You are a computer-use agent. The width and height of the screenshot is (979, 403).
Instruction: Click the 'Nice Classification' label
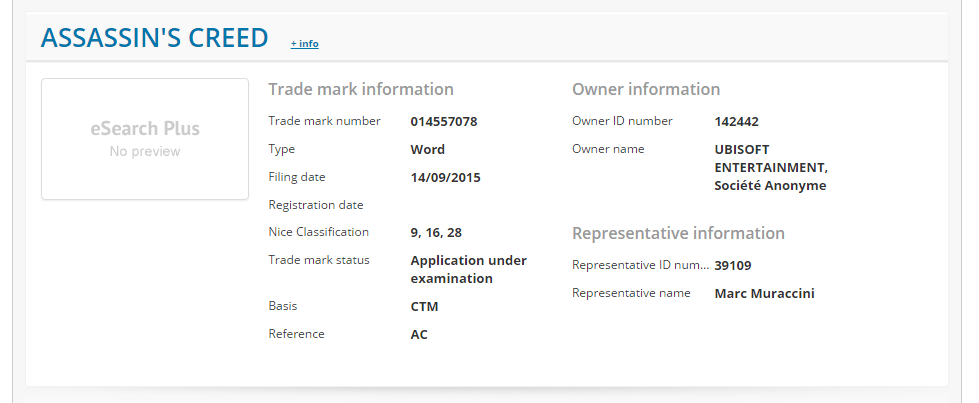tap(318, 232)
